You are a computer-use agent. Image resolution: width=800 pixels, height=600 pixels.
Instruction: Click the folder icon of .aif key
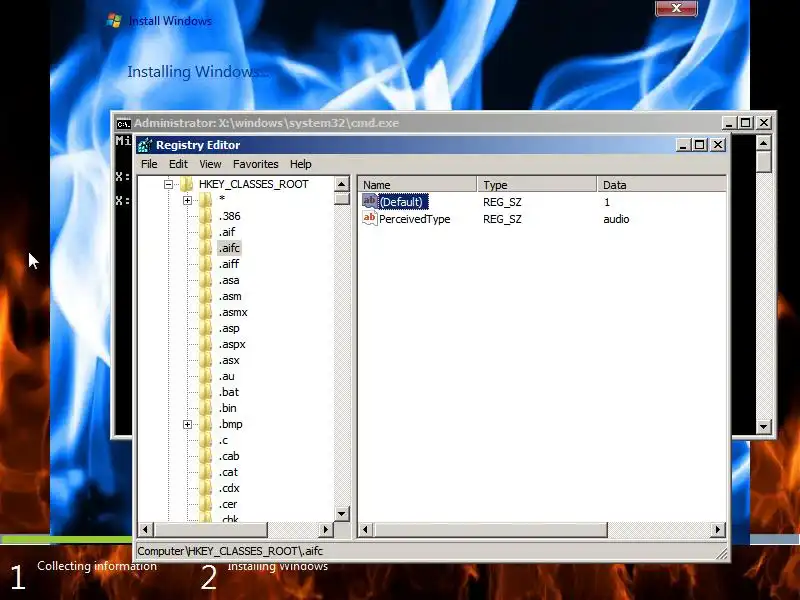(x=205, y=232)
